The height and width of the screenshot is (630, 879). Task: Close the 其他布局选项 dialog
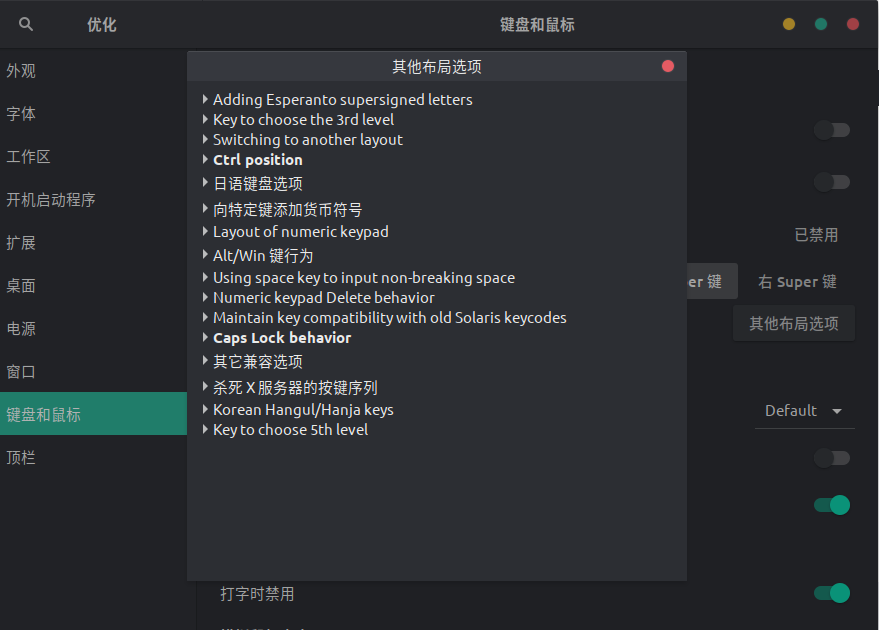tap(666, 64)
